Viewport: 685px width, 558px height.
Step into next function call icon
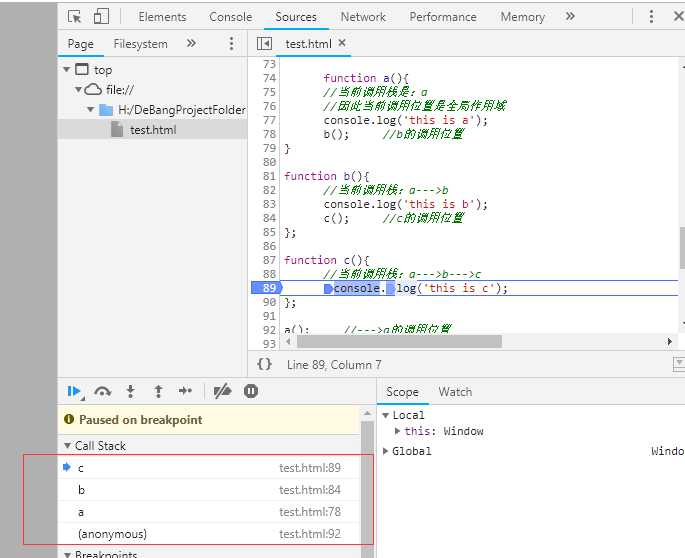(130, 392)
